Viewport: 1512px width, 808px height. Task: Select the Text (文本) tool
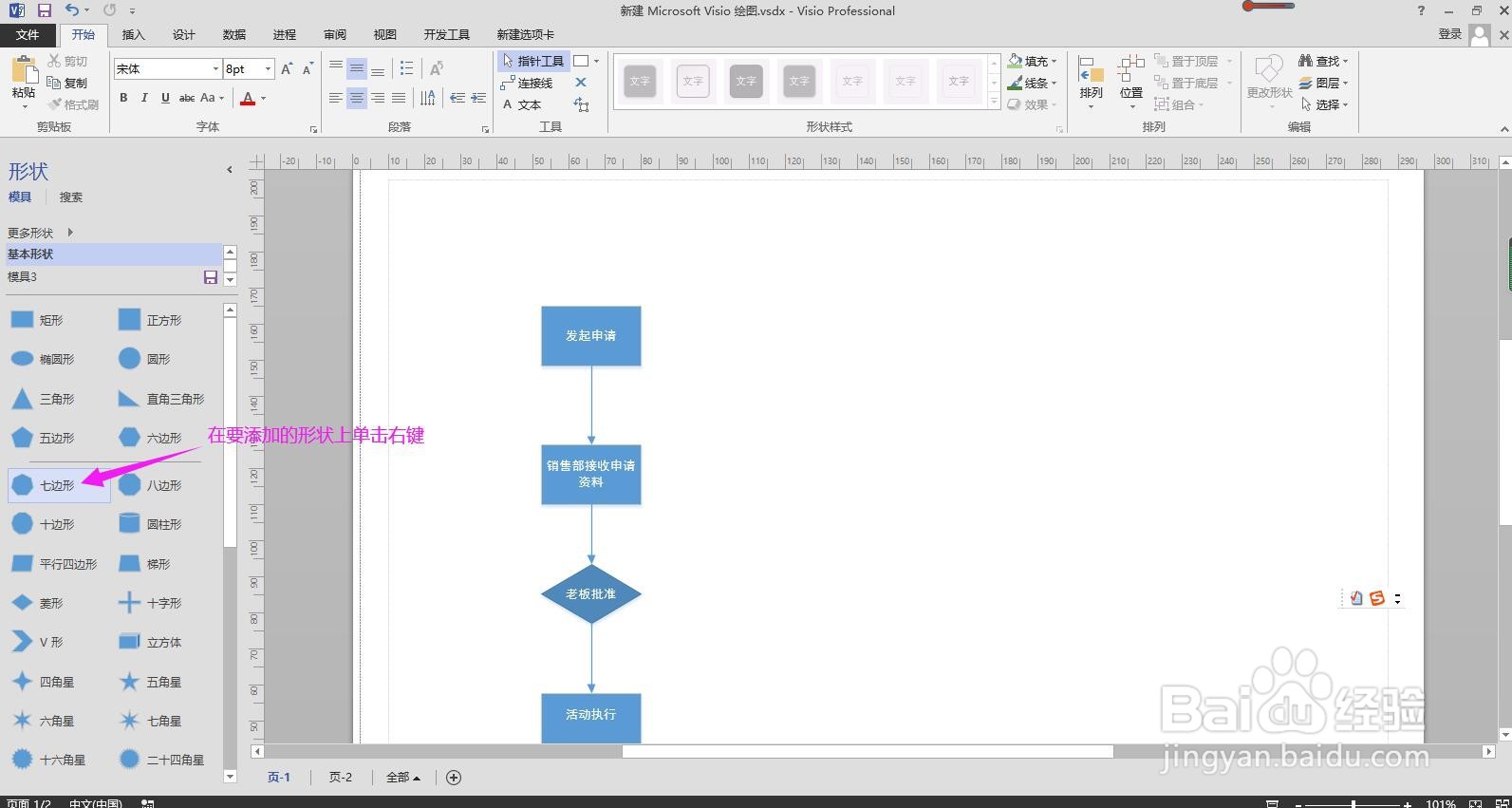point(522,104)
